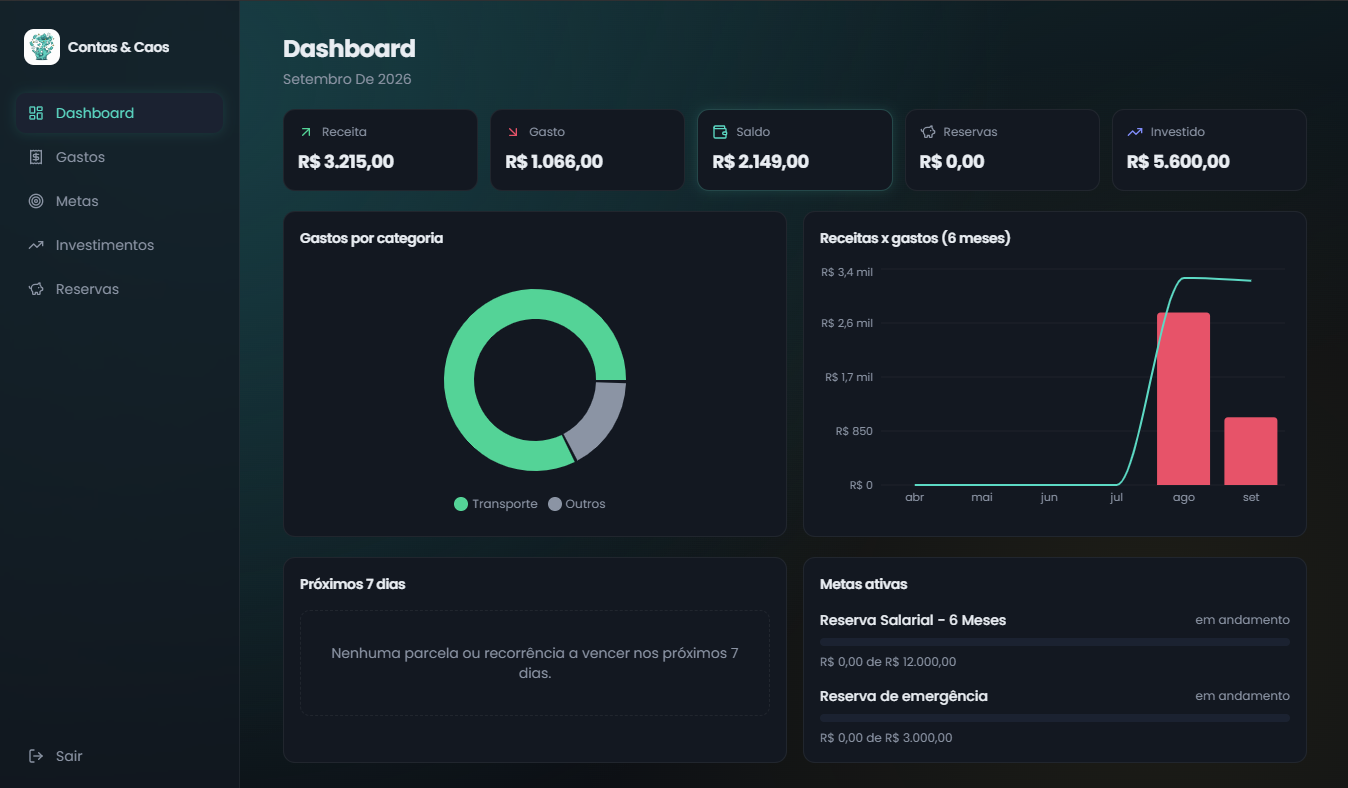Click the piggy bank icon on Reservas card

click(x=928, y=132)
